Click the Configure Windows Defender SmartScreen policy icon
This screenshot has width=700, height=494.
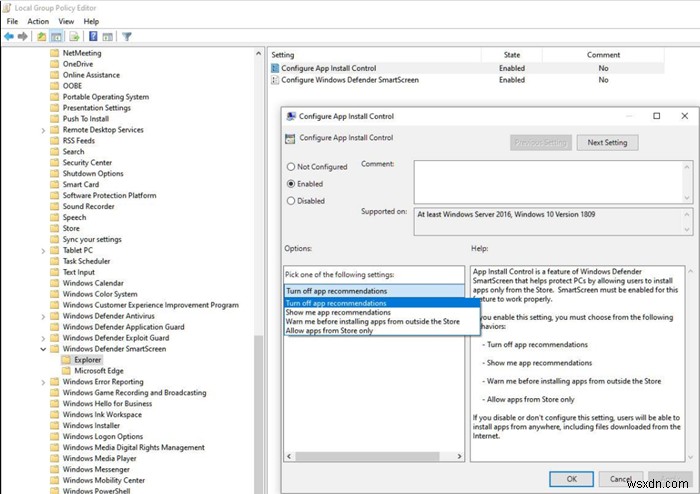[x=275, y=80]
